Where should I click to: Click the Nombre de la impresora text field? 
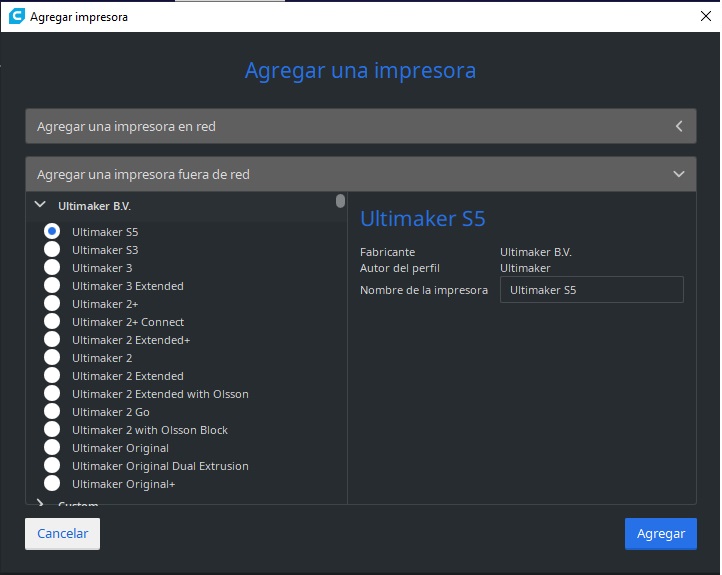click(x=591, y=290)
